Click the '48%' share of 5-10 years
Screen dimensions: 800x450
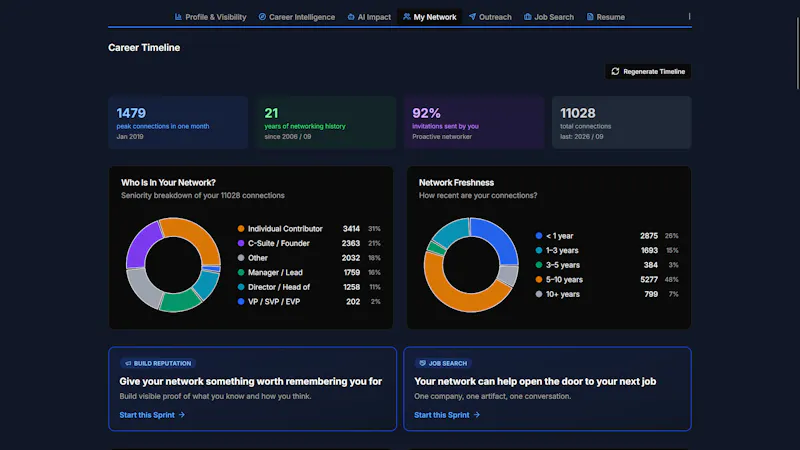tap(671, 280)
